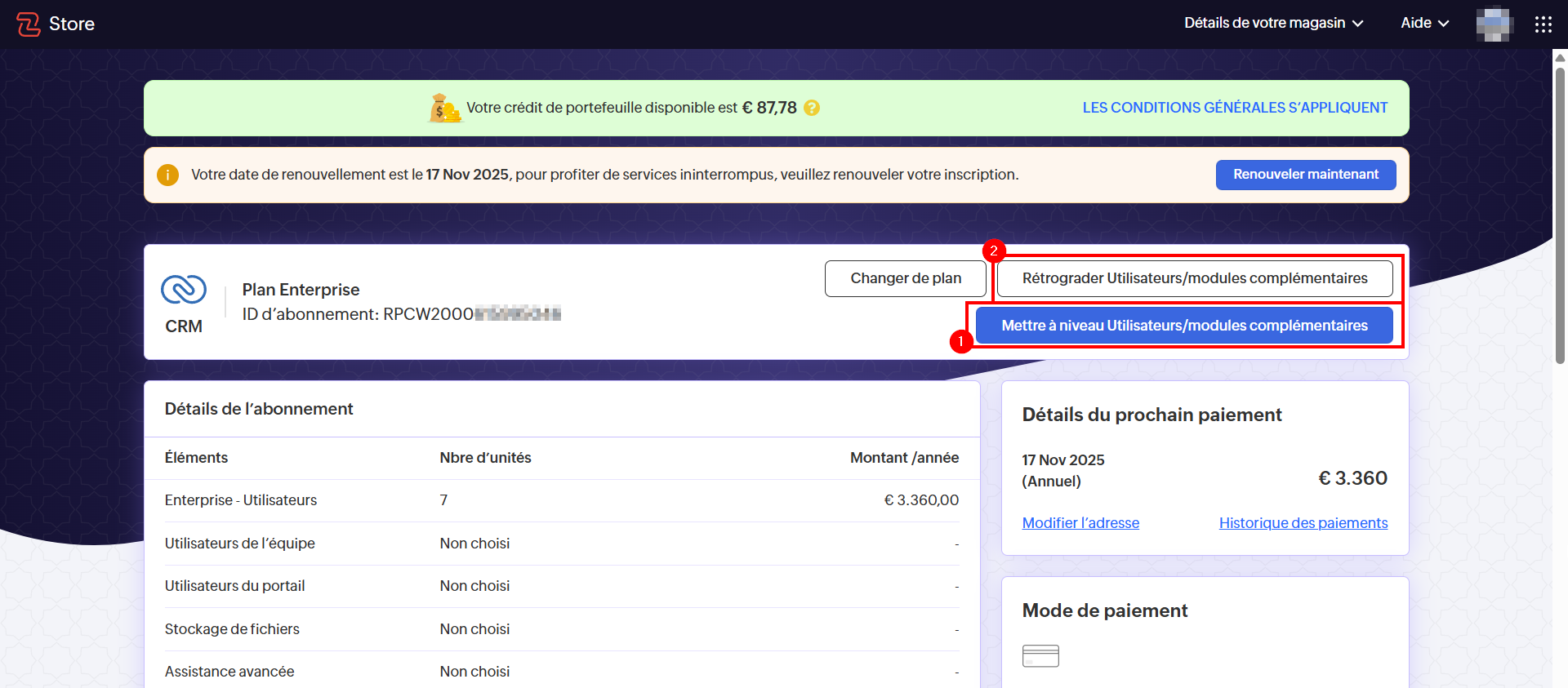Expand the Détails de votre magasin menu

(x=1273, y=24)
